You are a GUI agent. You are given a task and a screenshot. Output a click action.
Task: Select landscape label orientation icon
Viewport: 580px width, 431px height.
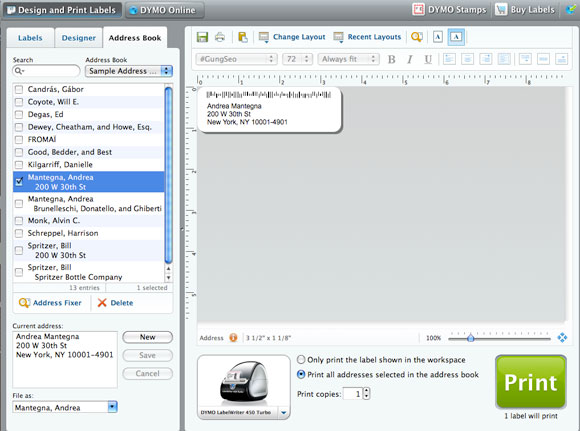pos(456,37)
